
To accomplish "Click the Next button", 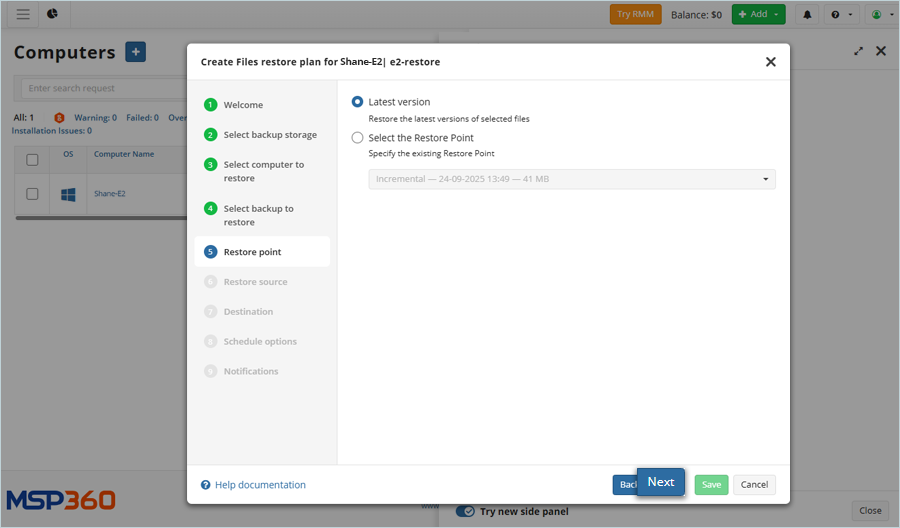I will pos(660,482).
